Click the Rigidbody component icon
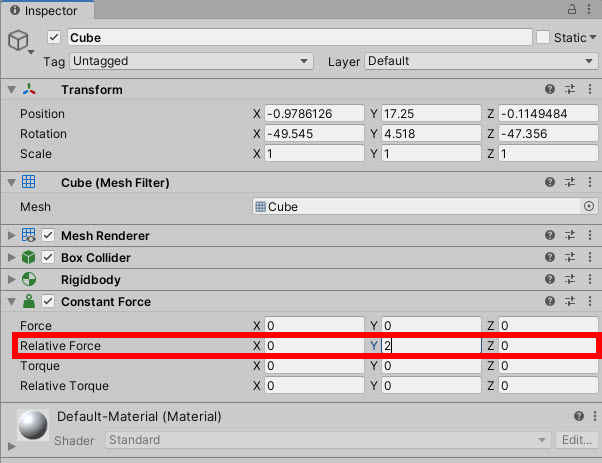The image size is (602, 463). (x=29, y=279)
